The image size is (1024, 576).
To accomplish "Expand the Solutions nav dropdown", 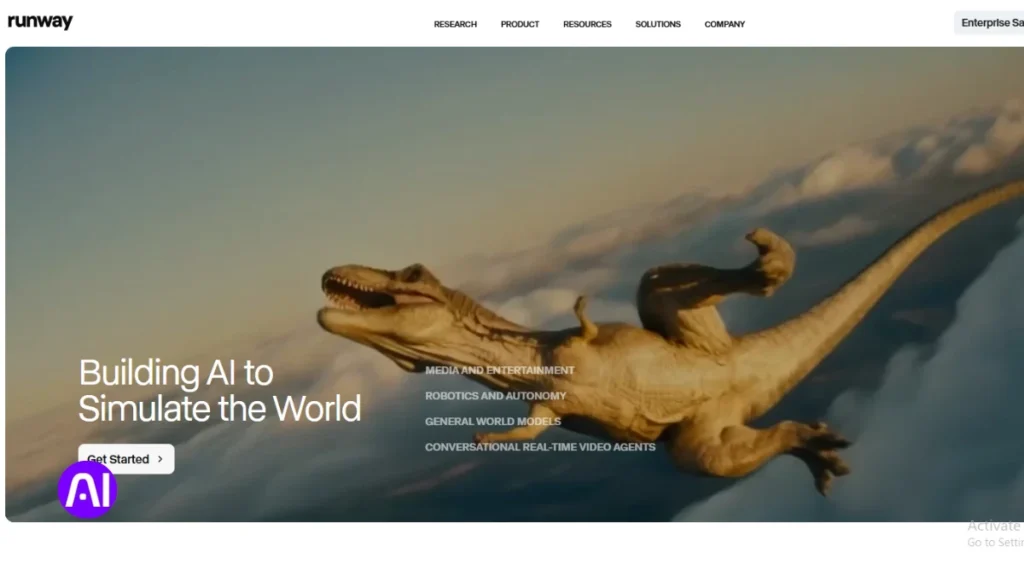I will (657, 24).
